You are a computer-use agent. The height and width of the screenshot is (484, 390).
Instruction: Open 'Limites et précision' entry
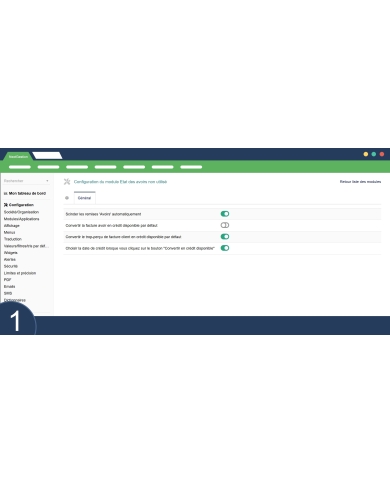pyautogui.click(x=20, y=273)
